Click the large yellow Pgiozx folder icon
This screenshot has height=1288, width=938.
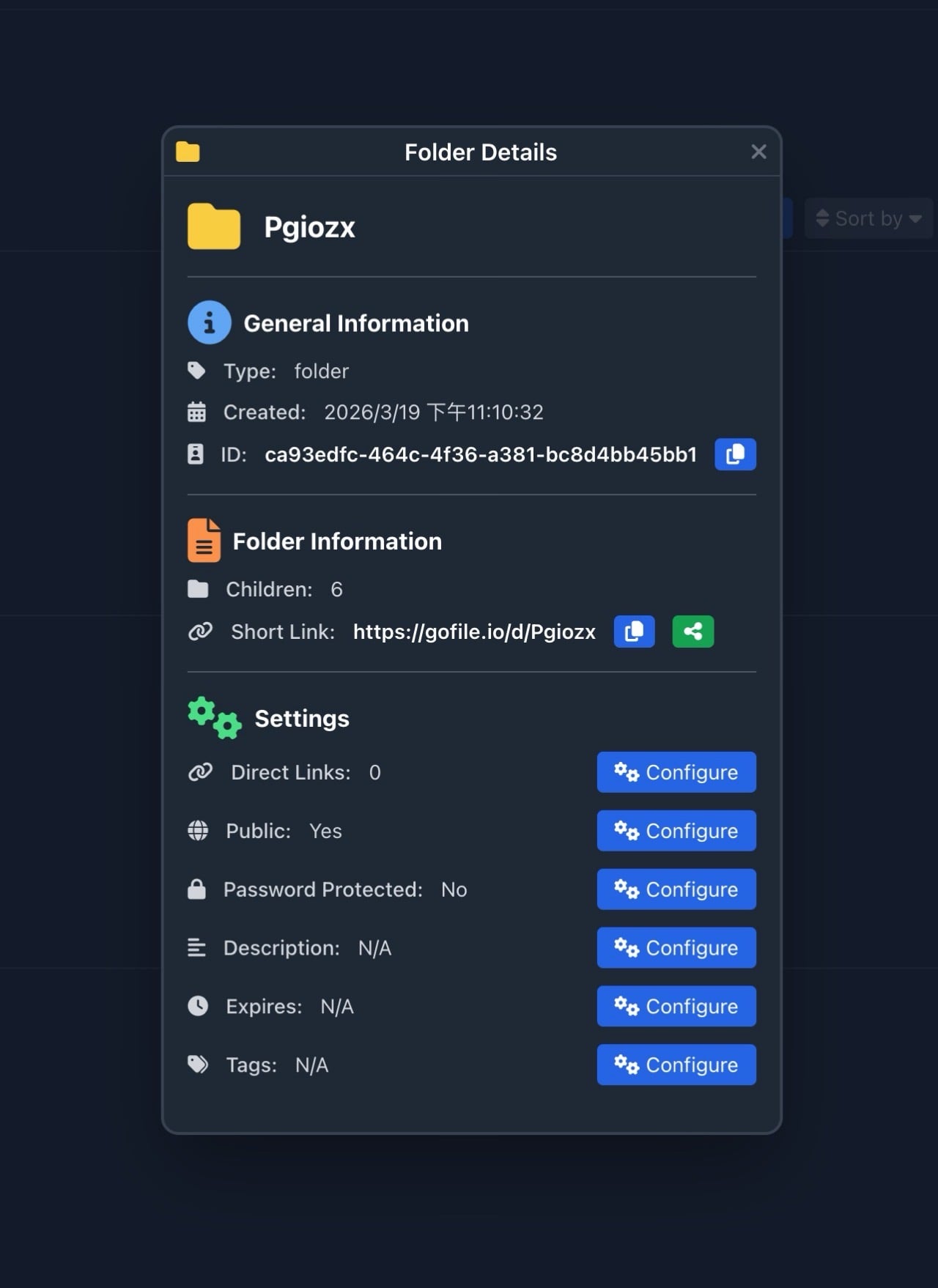click(214, 227)
